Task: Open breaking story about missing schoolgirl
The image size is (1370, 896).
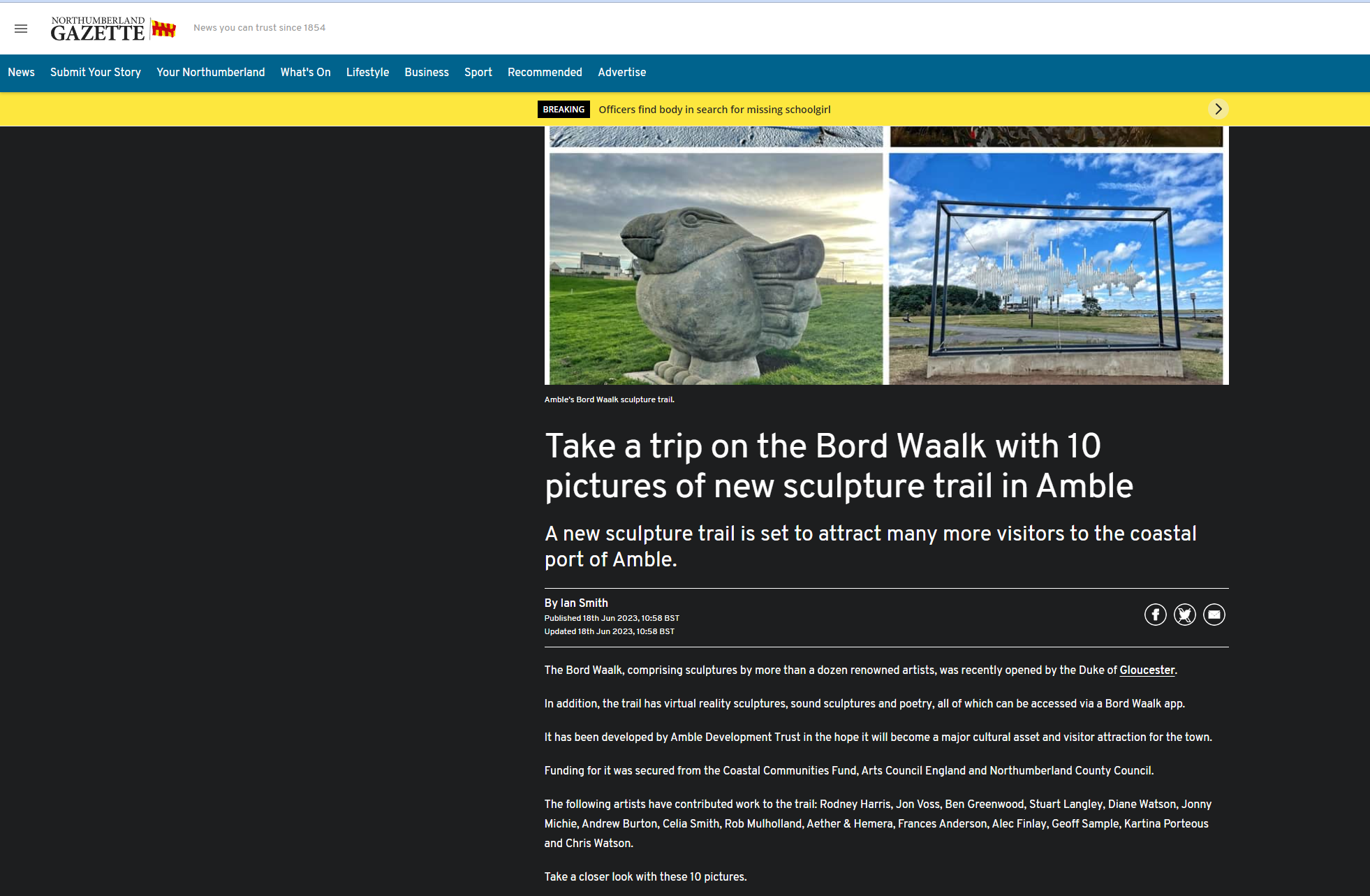Action: pos(714,109)
